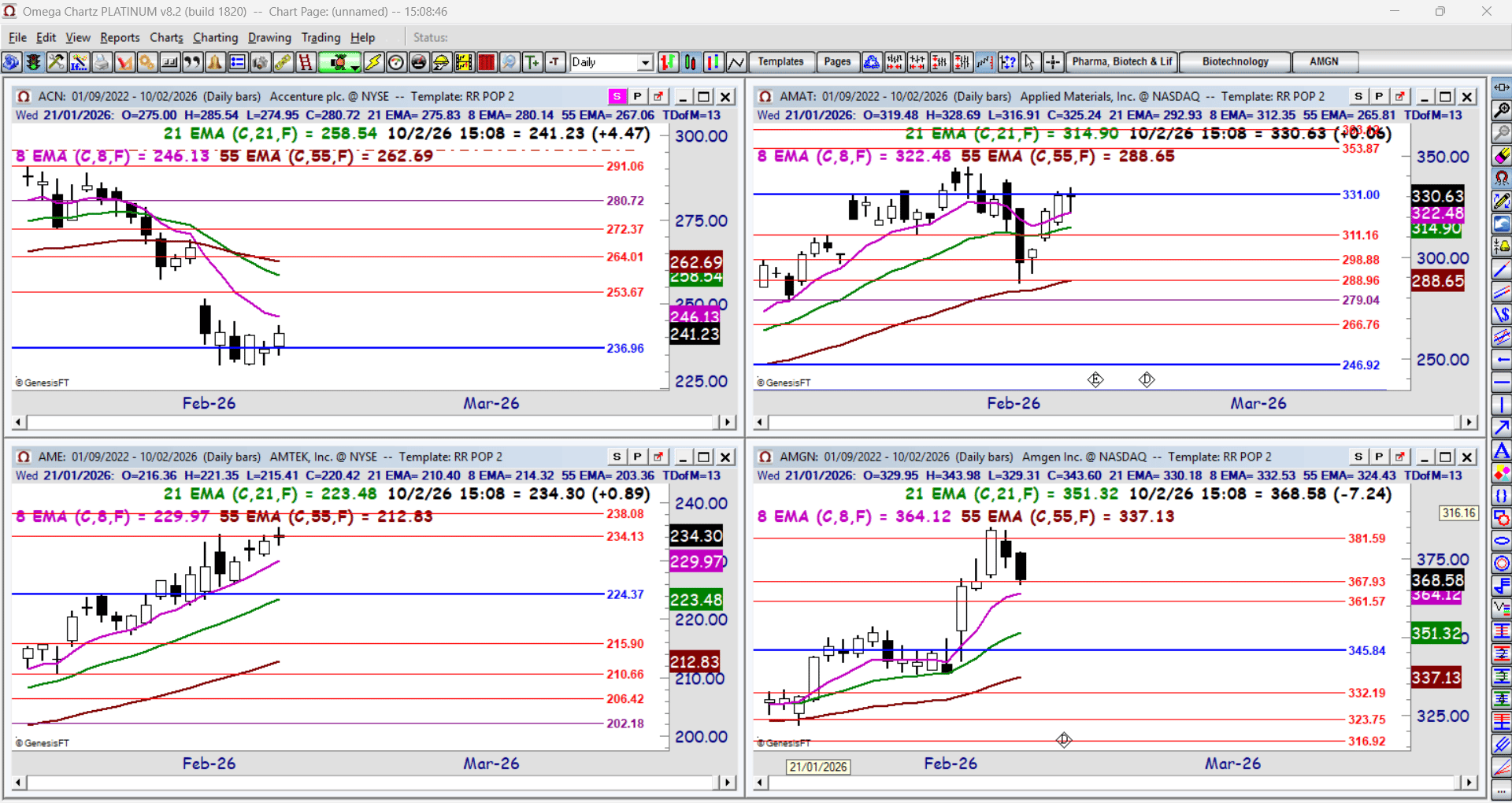Click the printer icon in toolbar
Image resolution: width=1512 pixels, height=803 pixels.
[x=102, y=62]
